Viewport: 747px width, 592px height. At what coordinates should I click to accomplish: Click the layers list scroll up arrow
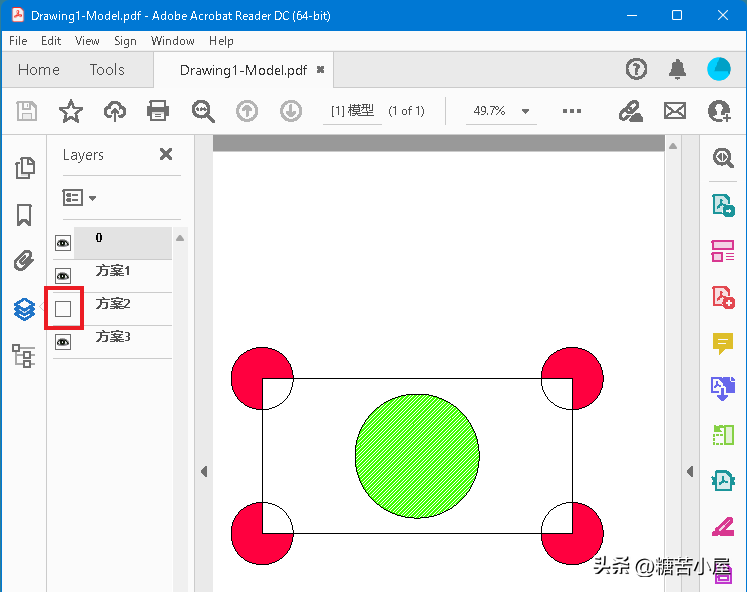pyautogui.click(x=180, y=238)
